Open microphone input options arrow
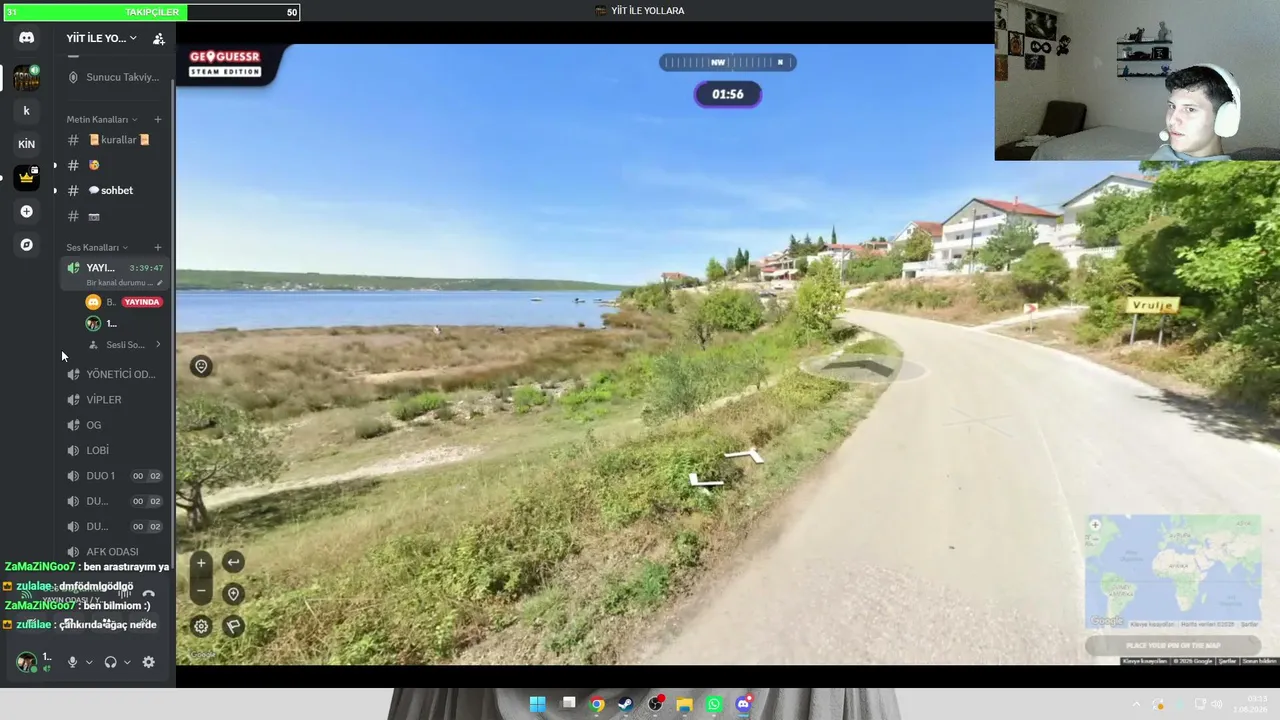Screen dimensions: 1280x720 tap(89, 662)
